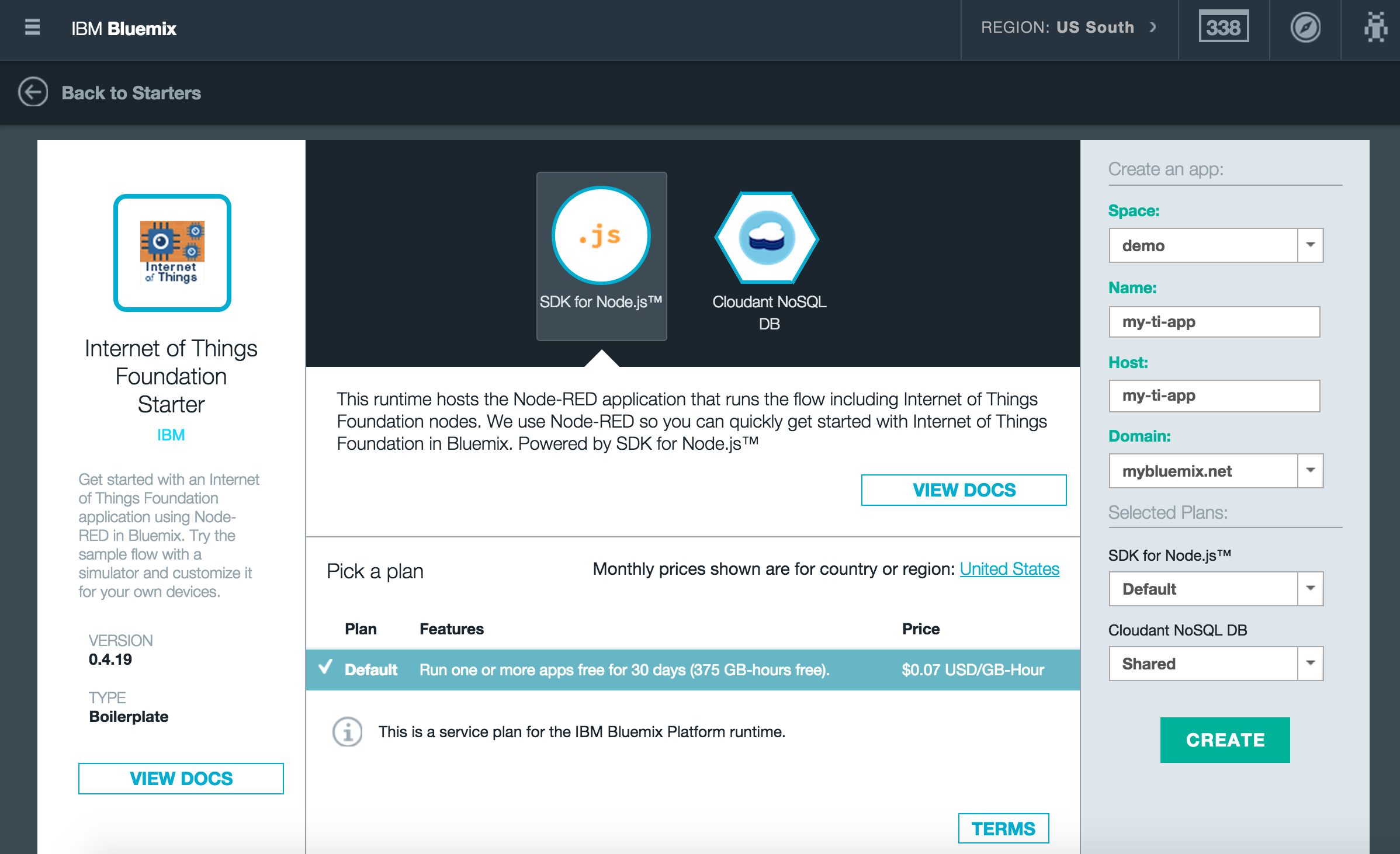The width and height of the screenshot is (1400, 854).
Task: Open the Domain dropdown mybluemix.net
Action: 1310,471
